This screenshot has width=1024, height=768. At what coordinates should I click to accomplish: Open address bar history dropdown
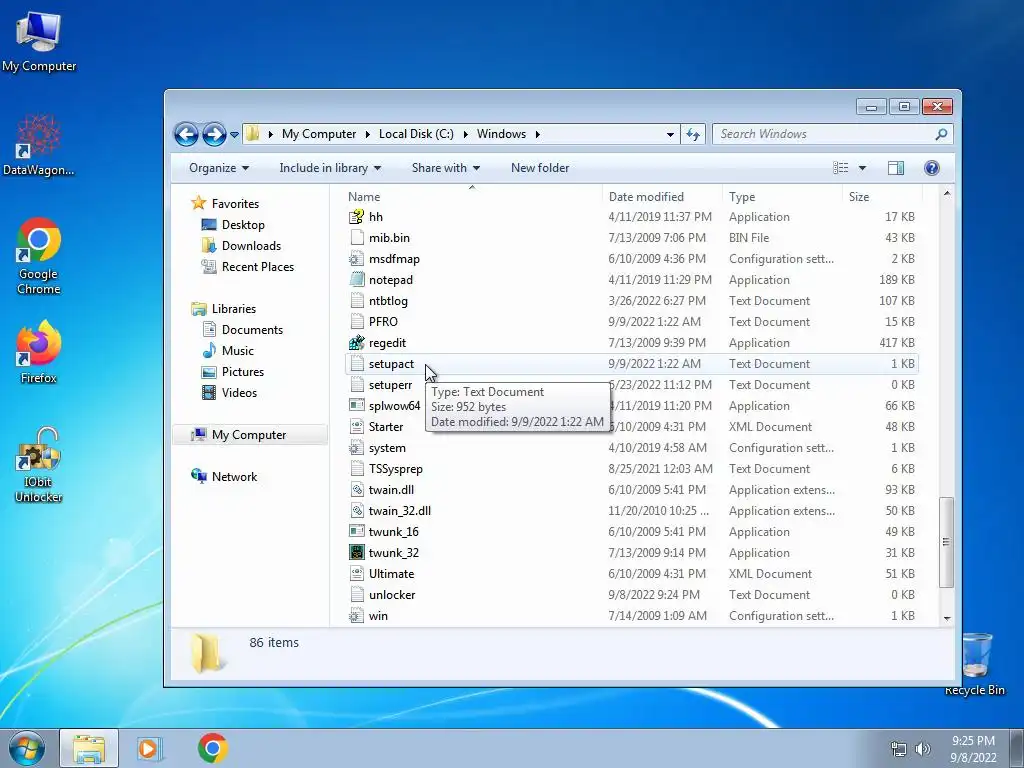(x=670, y=135)
